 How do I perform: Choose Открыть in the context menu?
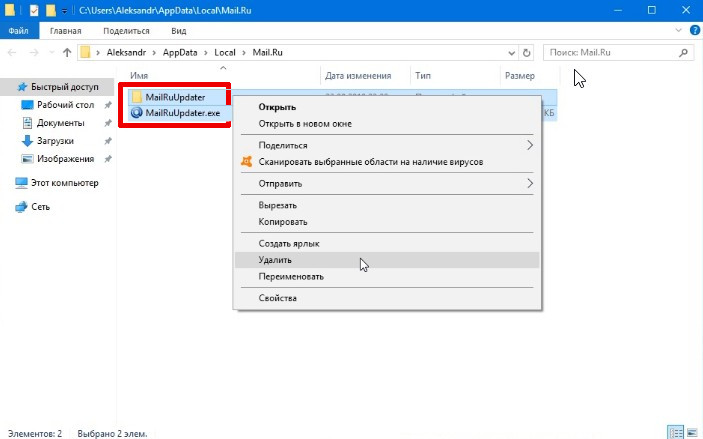(x=387, y=107)
